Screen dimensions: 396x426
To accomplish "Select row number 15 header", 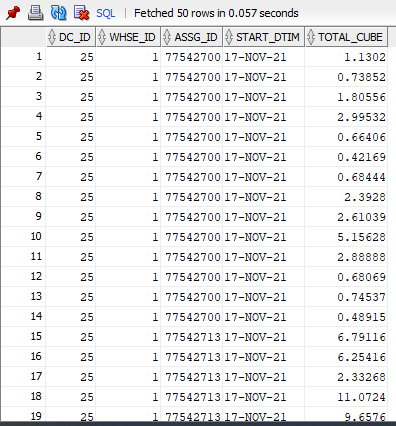I will tap(23, 337).
